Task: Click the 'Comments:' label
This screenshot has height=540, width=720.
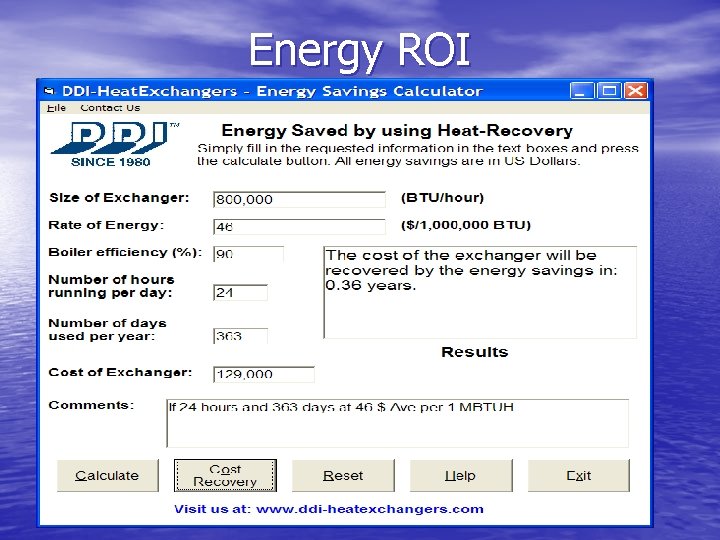Action: (x=91, y=405)
